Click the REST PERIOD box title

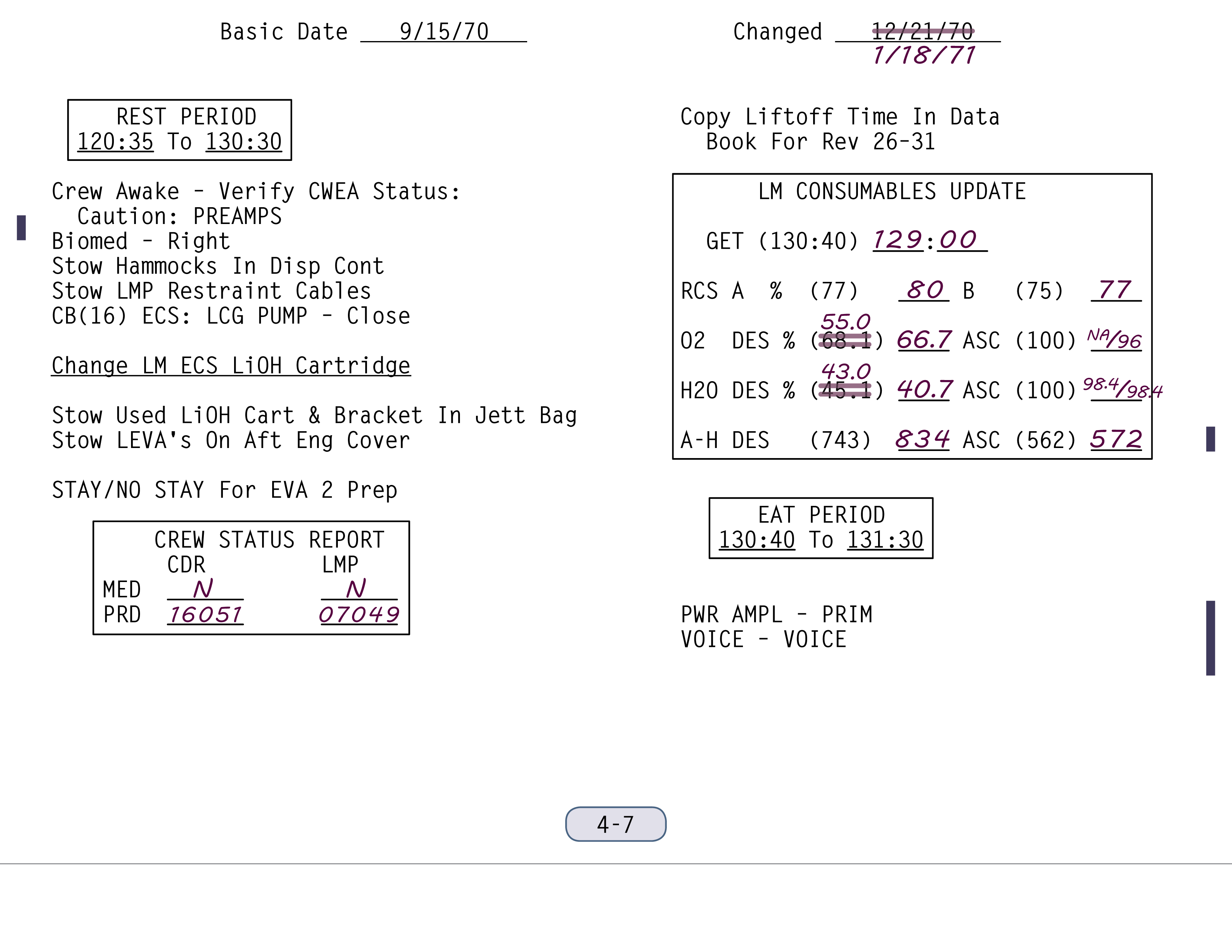[186, 117]
